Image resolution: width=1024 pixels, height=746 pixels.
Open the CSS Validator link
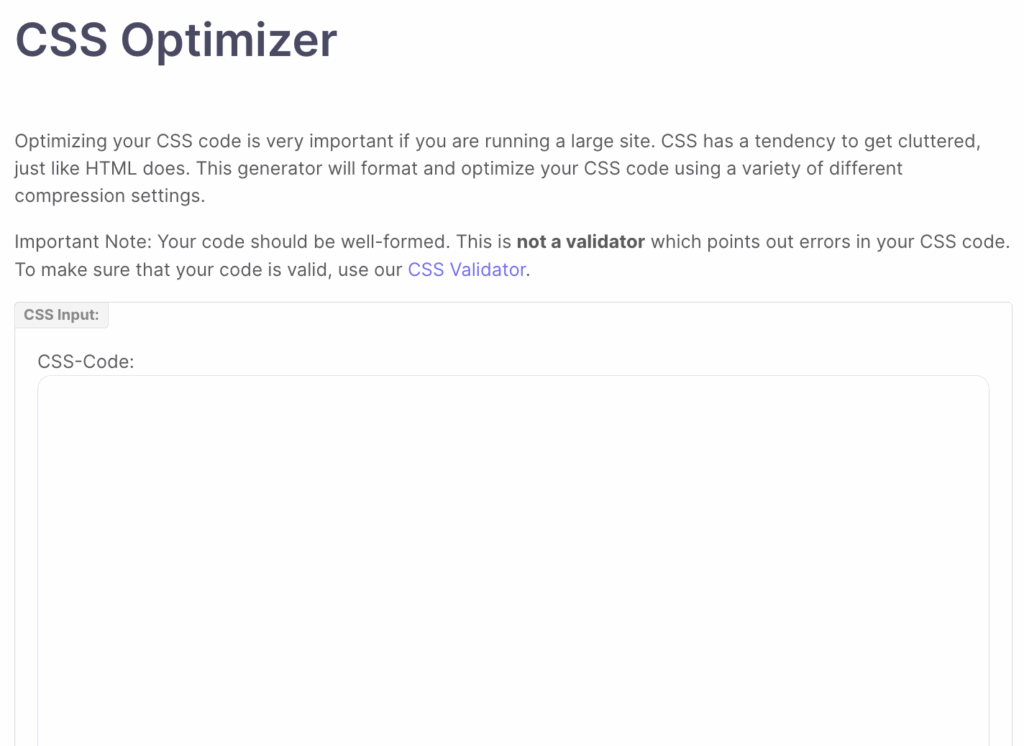(x=466, y=269)
